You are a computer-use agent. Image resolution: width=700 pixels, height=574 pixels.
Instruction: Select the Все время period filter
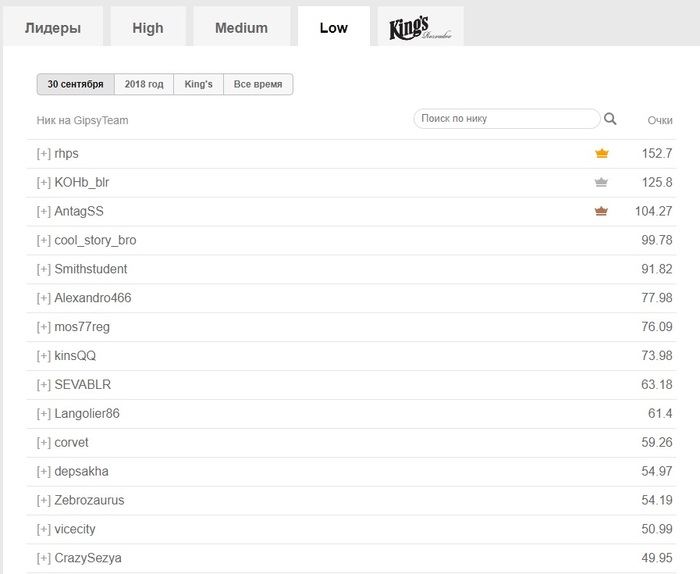click(258, 85)
